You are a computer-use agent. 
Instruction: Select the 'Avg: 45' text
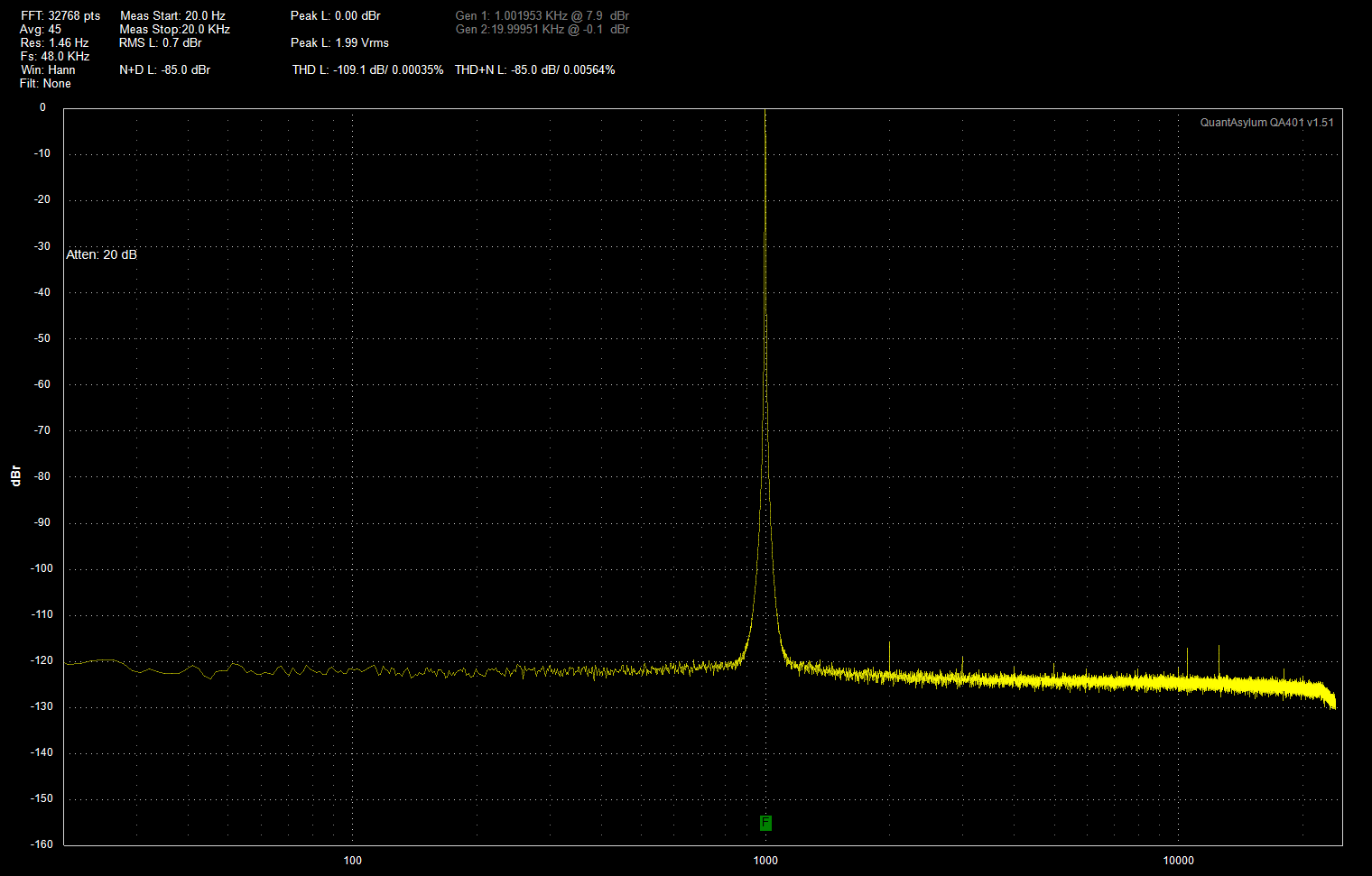[x=41, y=29]
